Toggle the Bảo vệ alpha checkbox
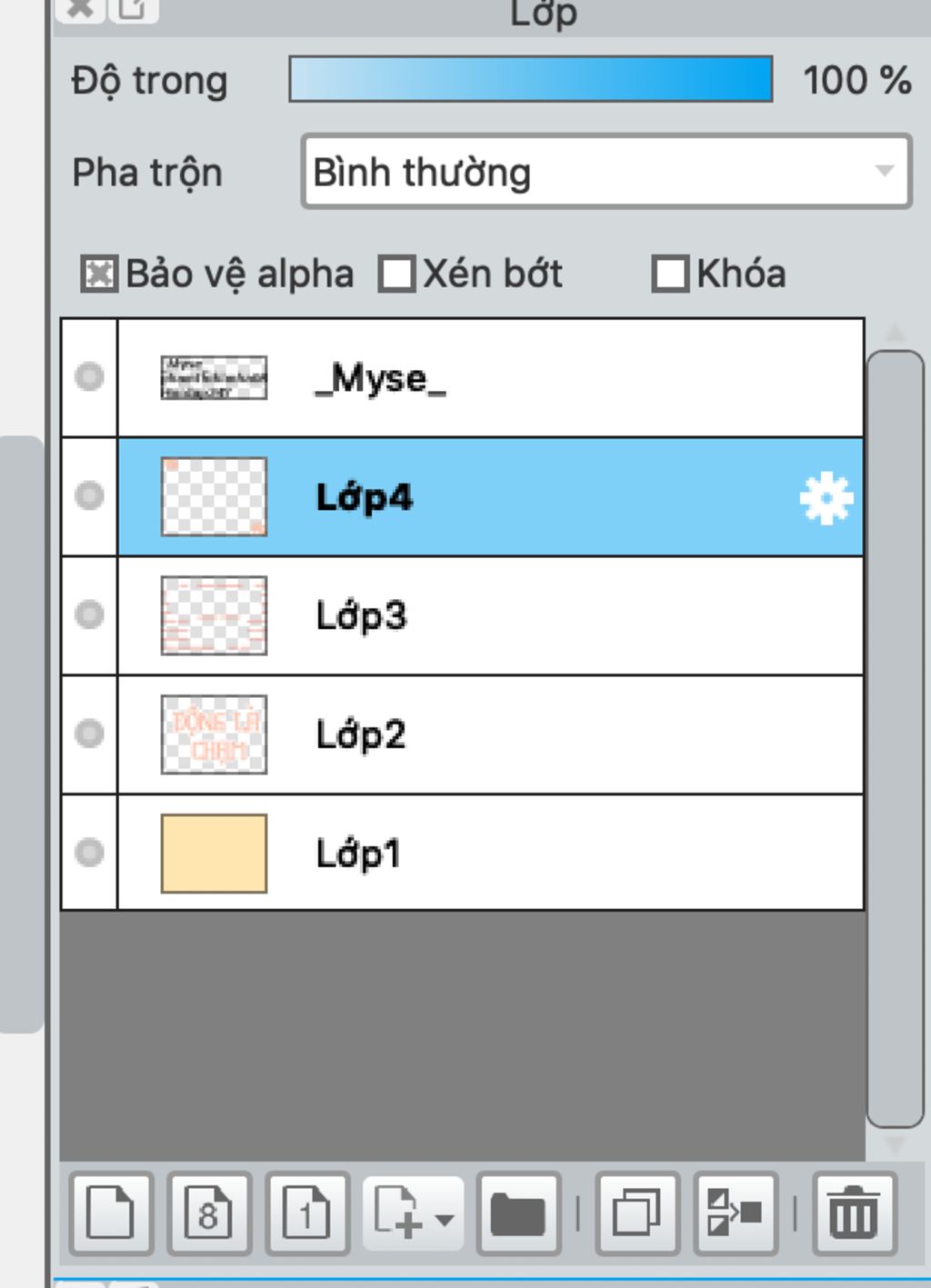Image resolution: width=931 pixels, height=1288 pixels. coord(99,274)
